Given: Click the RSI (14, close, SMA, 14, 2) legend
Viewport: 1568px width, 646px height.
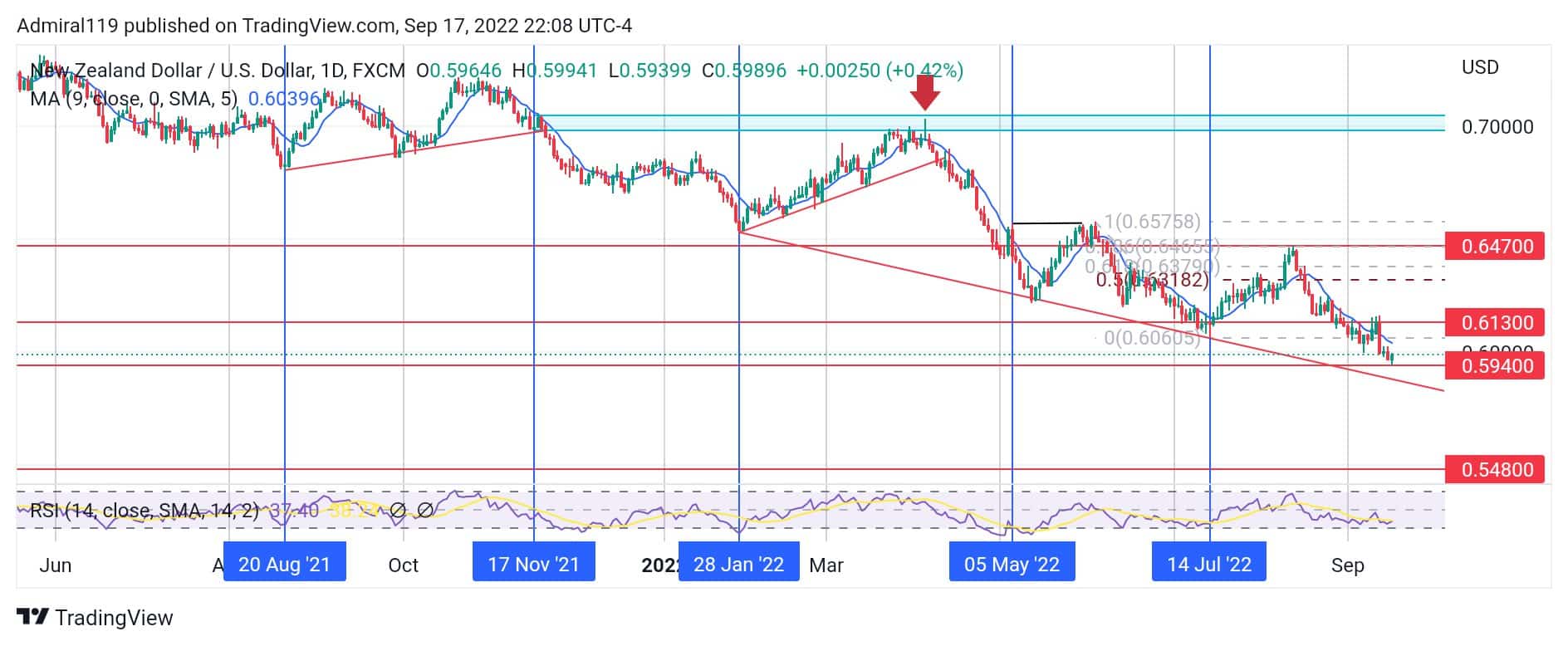Looking at the screenshot, I should [145, 511].
